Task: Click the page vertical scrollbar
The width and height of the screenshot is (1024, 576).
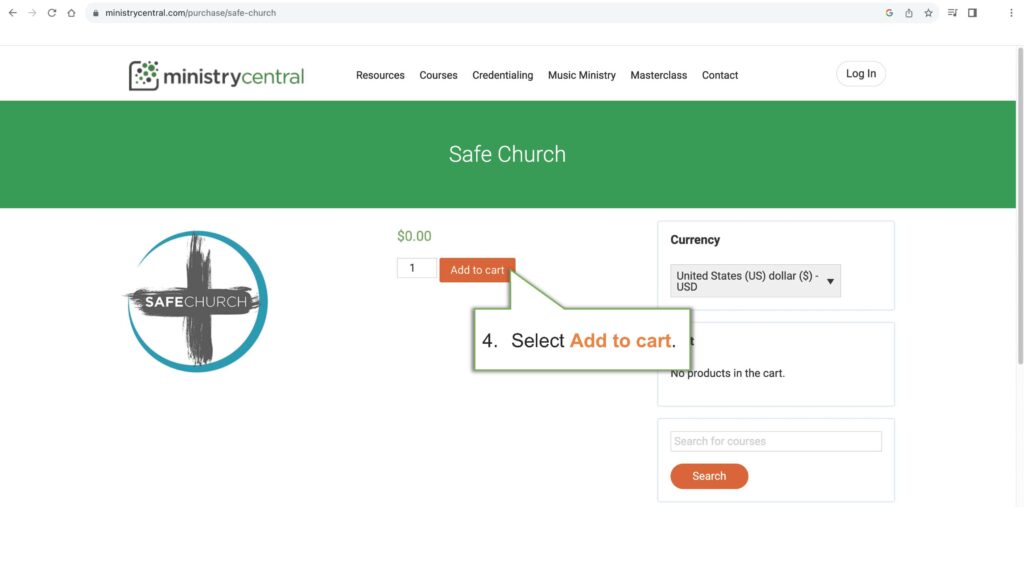Action: [x=1020, y=205]
